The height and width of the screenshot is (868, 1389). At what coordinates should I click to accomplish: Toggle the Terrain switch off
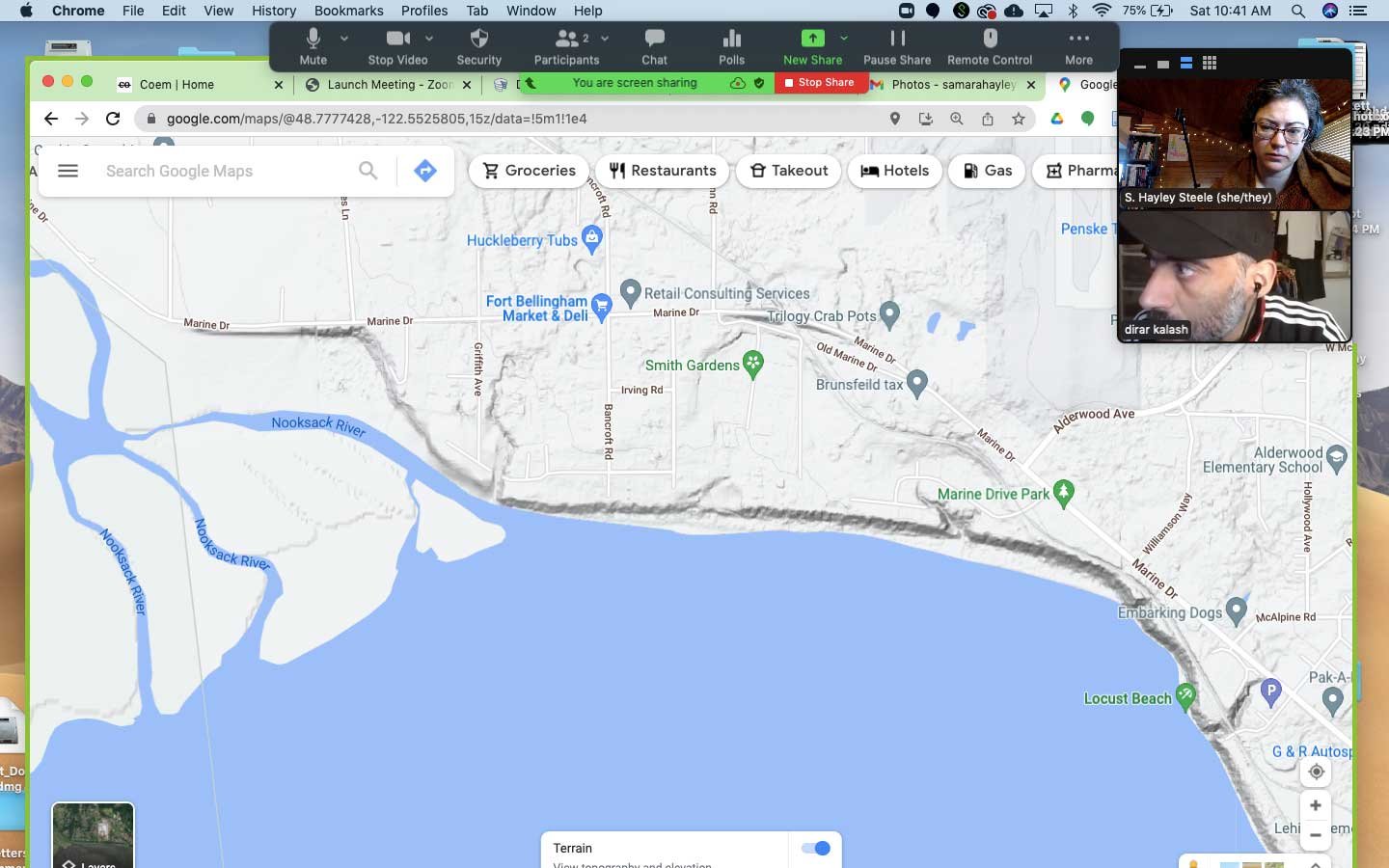pyautogui.click(x=816, y=848)
